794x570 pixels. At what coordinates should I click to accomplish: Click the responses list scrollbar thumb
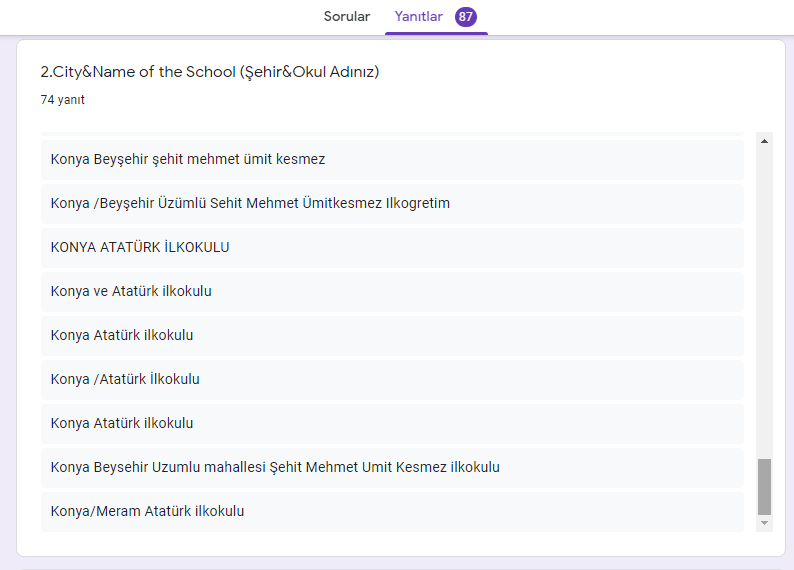pyautogui.click(x=765, y=487)
